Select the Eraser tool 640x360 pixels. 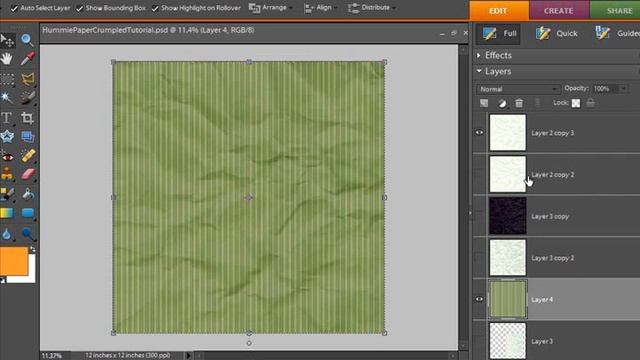click(x=28, y=175)
